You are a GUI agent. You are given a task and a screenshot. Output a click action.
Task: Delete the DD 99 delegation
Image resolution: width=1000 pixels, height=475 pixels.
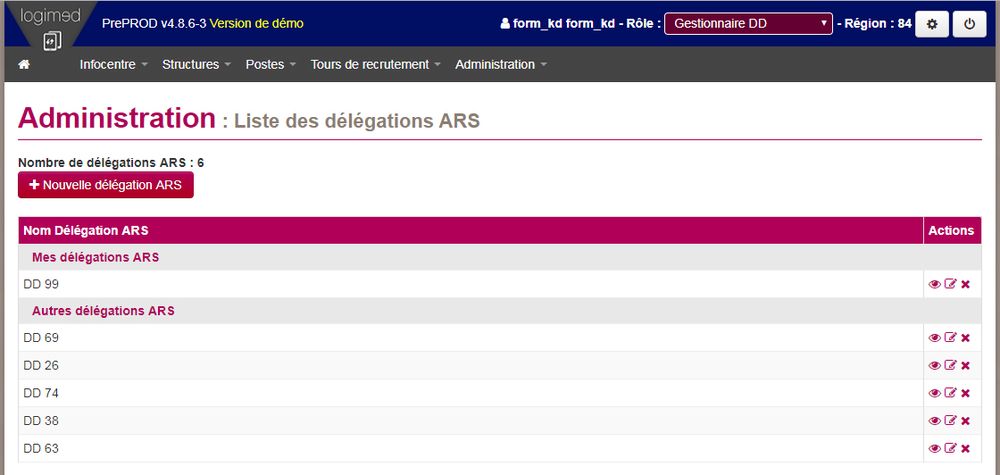[965, 284]
